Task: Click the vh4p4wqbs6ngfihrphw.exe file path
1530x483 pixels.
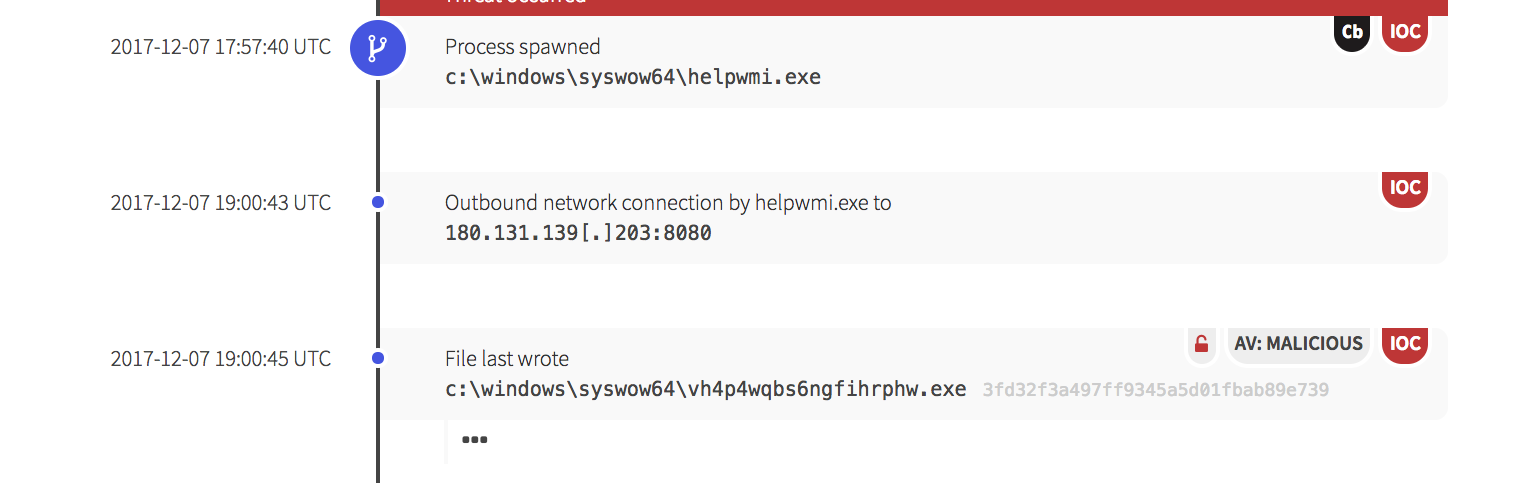Action: (x=705, y=389)
